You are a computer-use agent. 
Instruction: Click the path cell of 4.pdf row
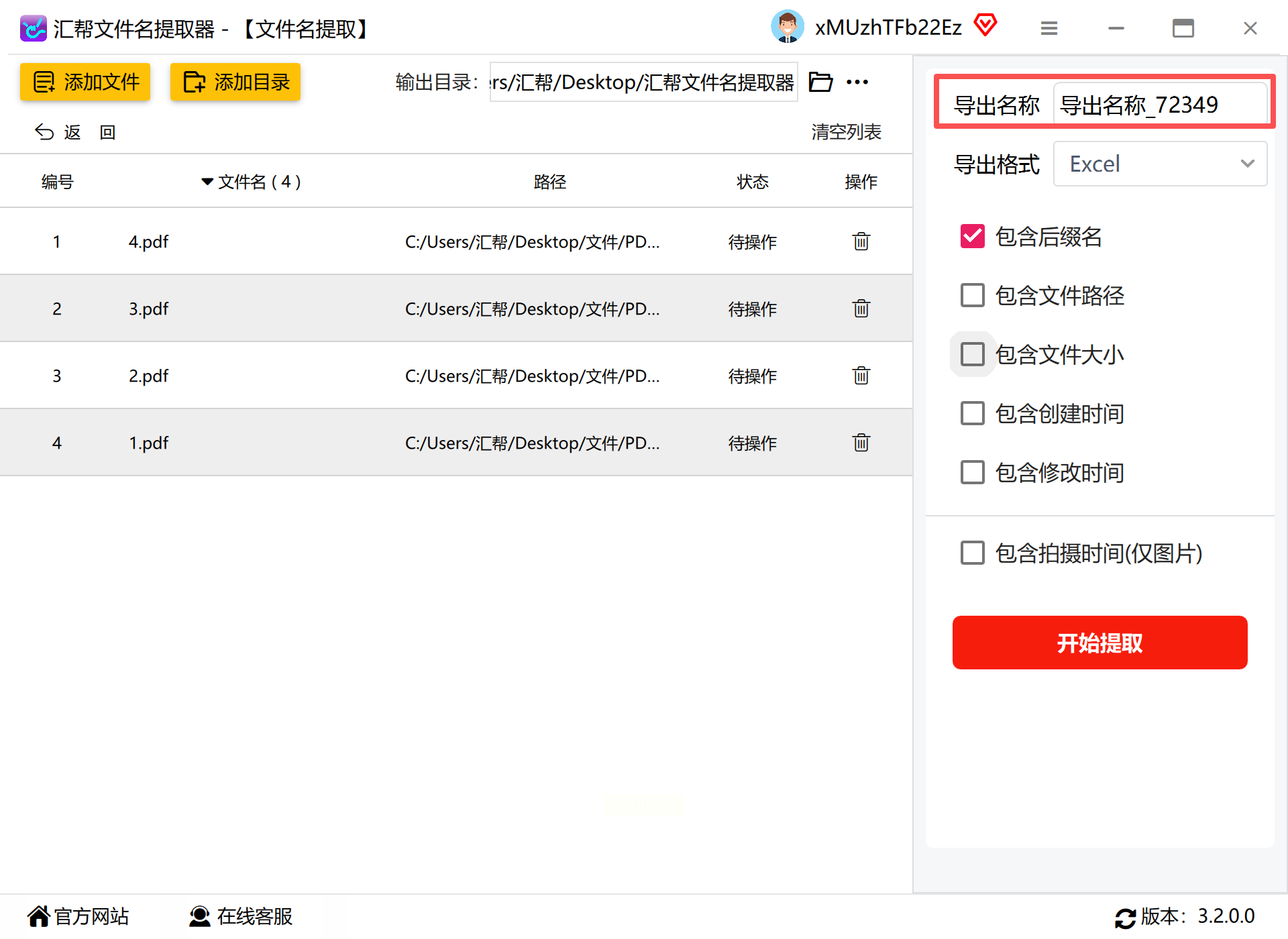point(533,241)
